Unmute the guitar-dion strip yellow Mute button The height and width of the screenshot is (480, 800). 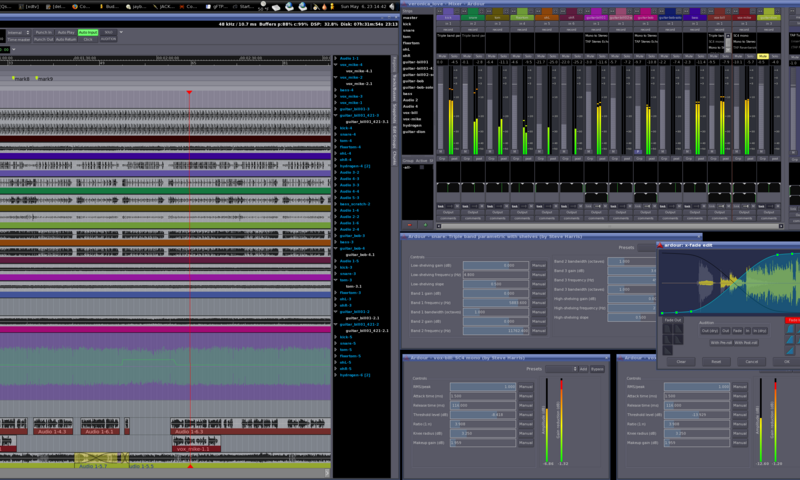pyautogui.click(x=762, y=56)
